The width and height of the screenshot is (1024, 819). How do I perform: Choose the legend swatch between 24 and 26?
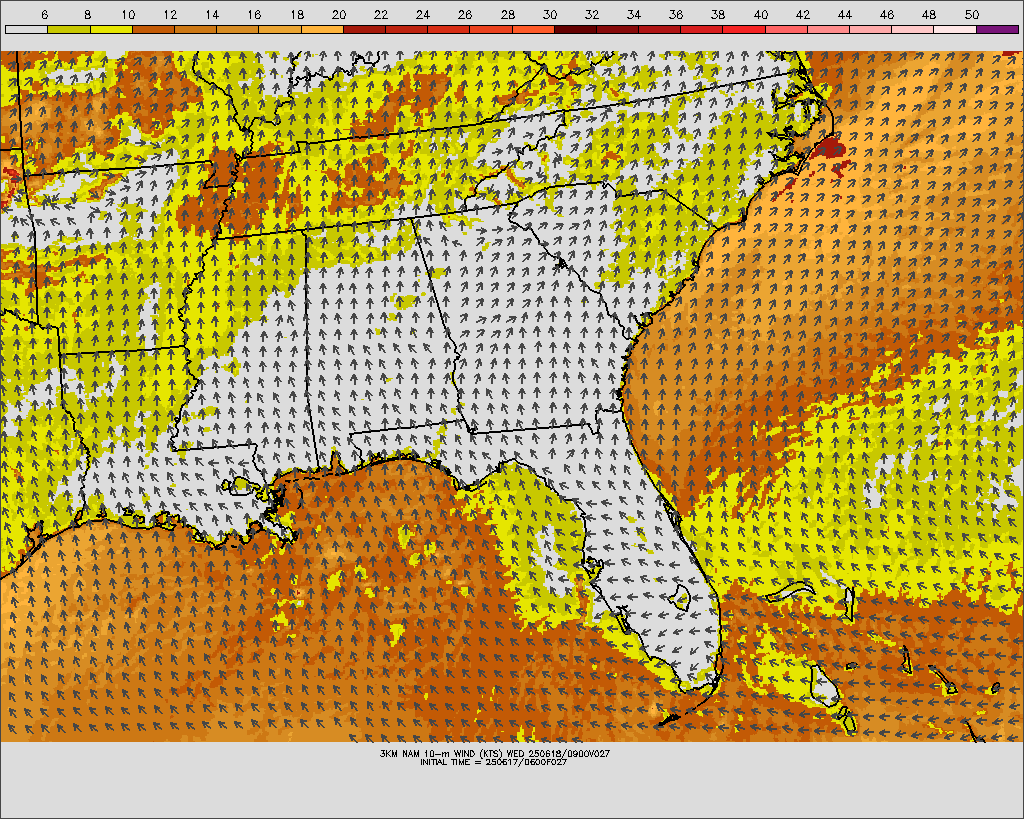click(x=449, y=29)
